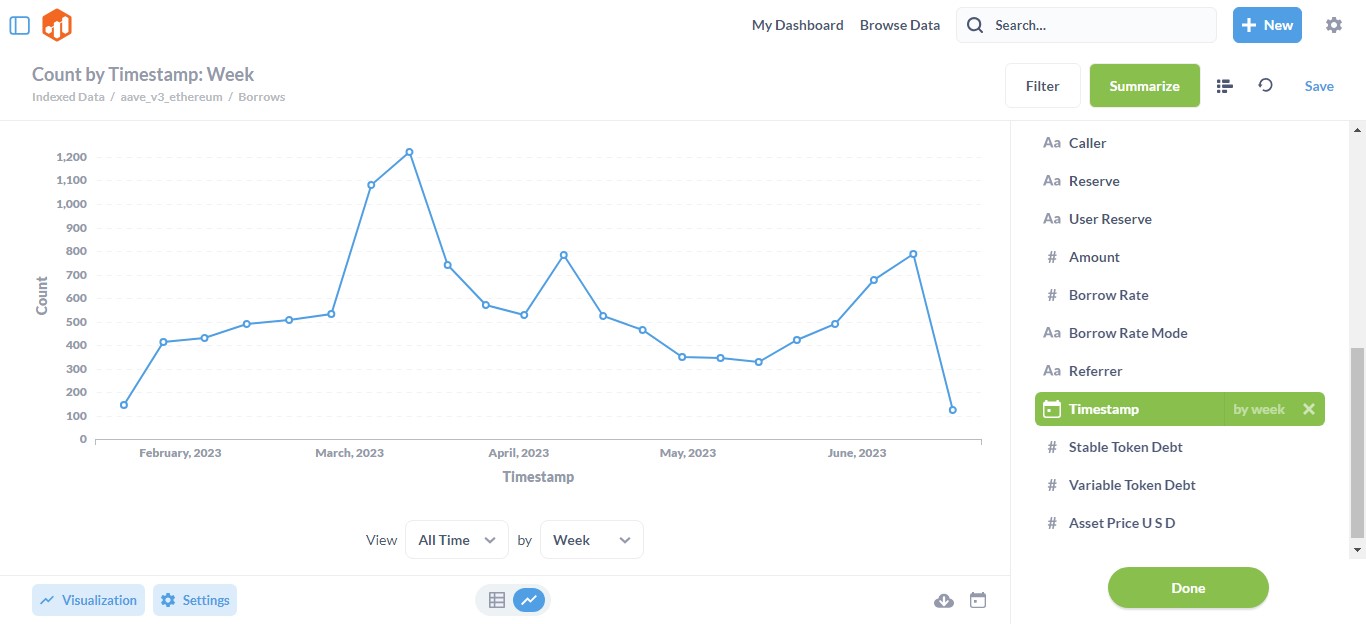Click the refresh query icon
Screen dimensions: 1366x624
tap(1265, 86)
